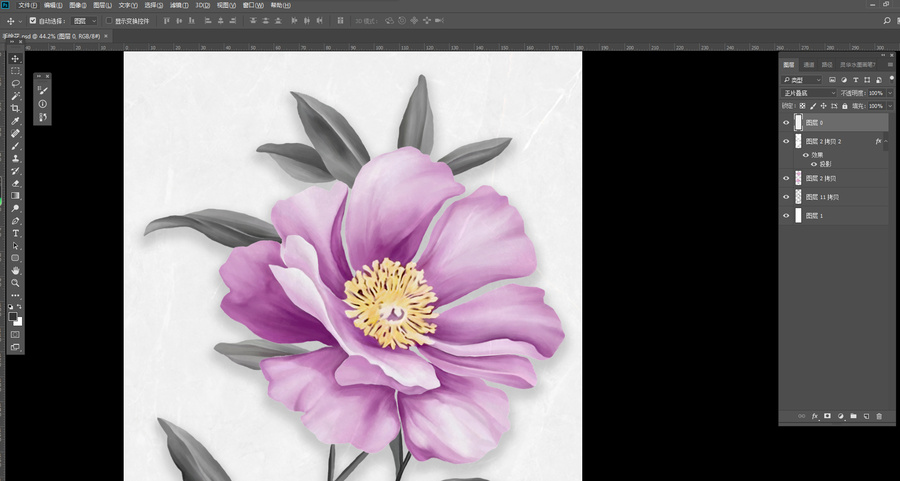This screenshot has height=481, width=900.
Task: Select the Eyedropper tool
Action: 15,121
